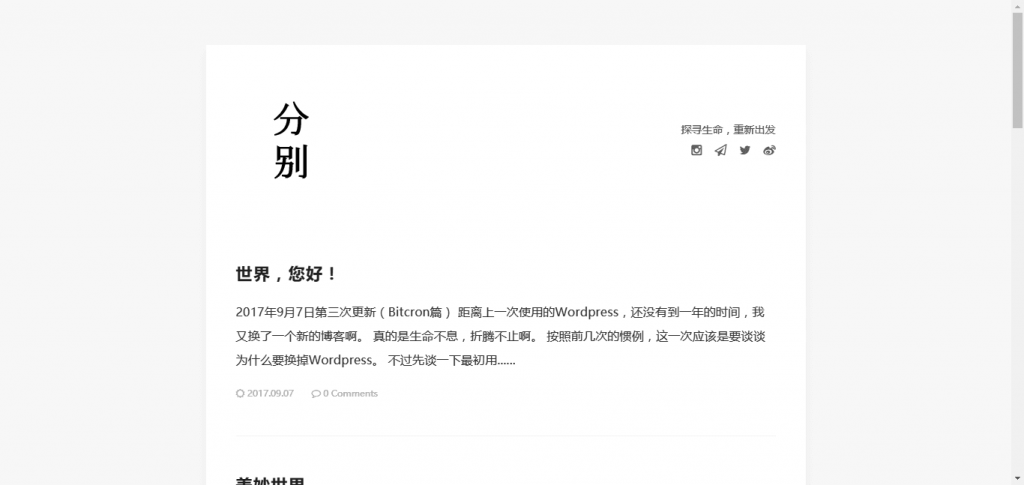The width and height of the screenshot is (1024, 485).
Task: Click the 2017.09.07 post date text
Action: coord(270,394)
